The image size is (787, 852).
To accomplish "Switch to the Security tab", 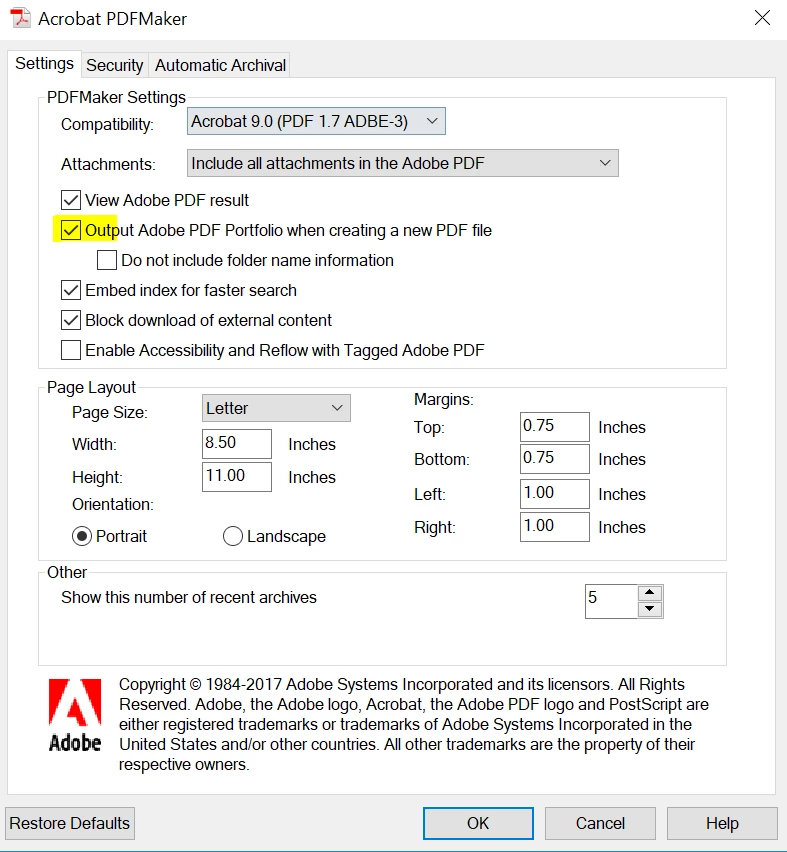I will 115,65.
